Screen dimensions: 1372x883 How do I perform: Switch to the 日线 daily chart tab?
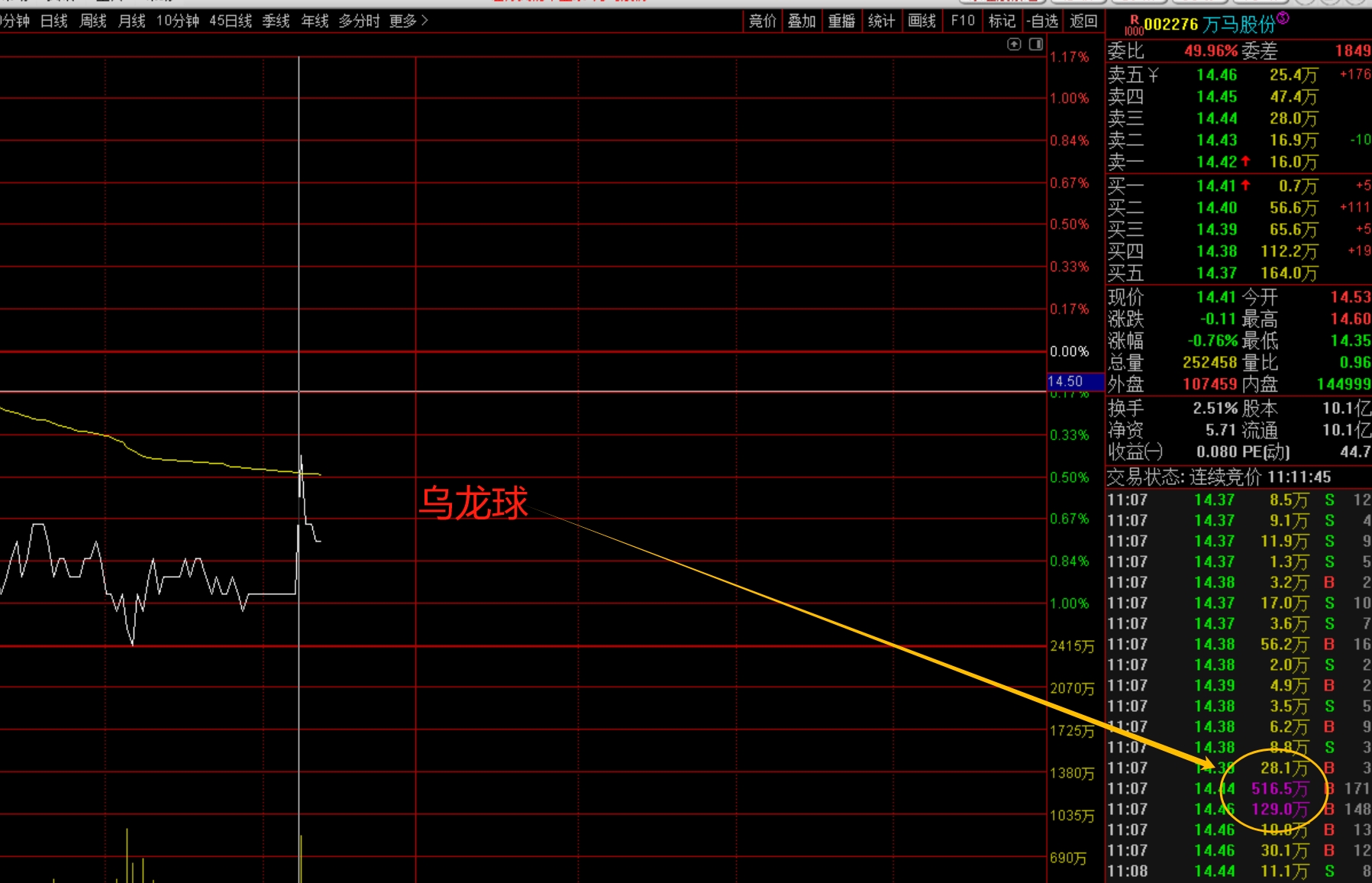pyautogui.click(x=54, y=21)
